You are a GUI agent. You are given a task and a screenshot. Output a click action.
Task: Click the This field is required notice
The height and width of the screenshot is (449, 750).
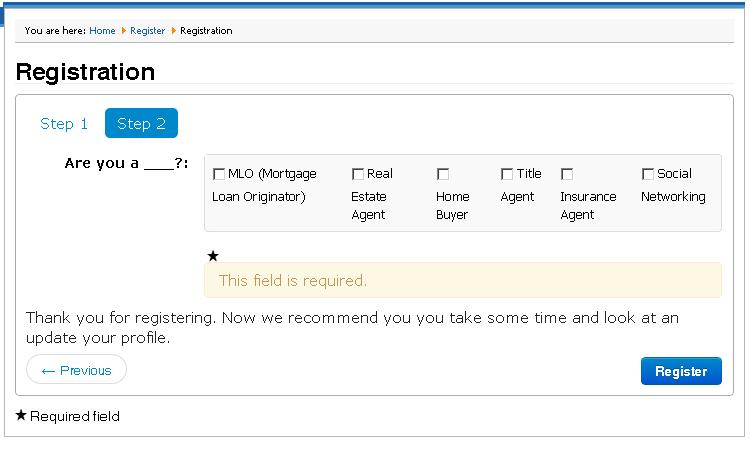click(x=463, y=280)
